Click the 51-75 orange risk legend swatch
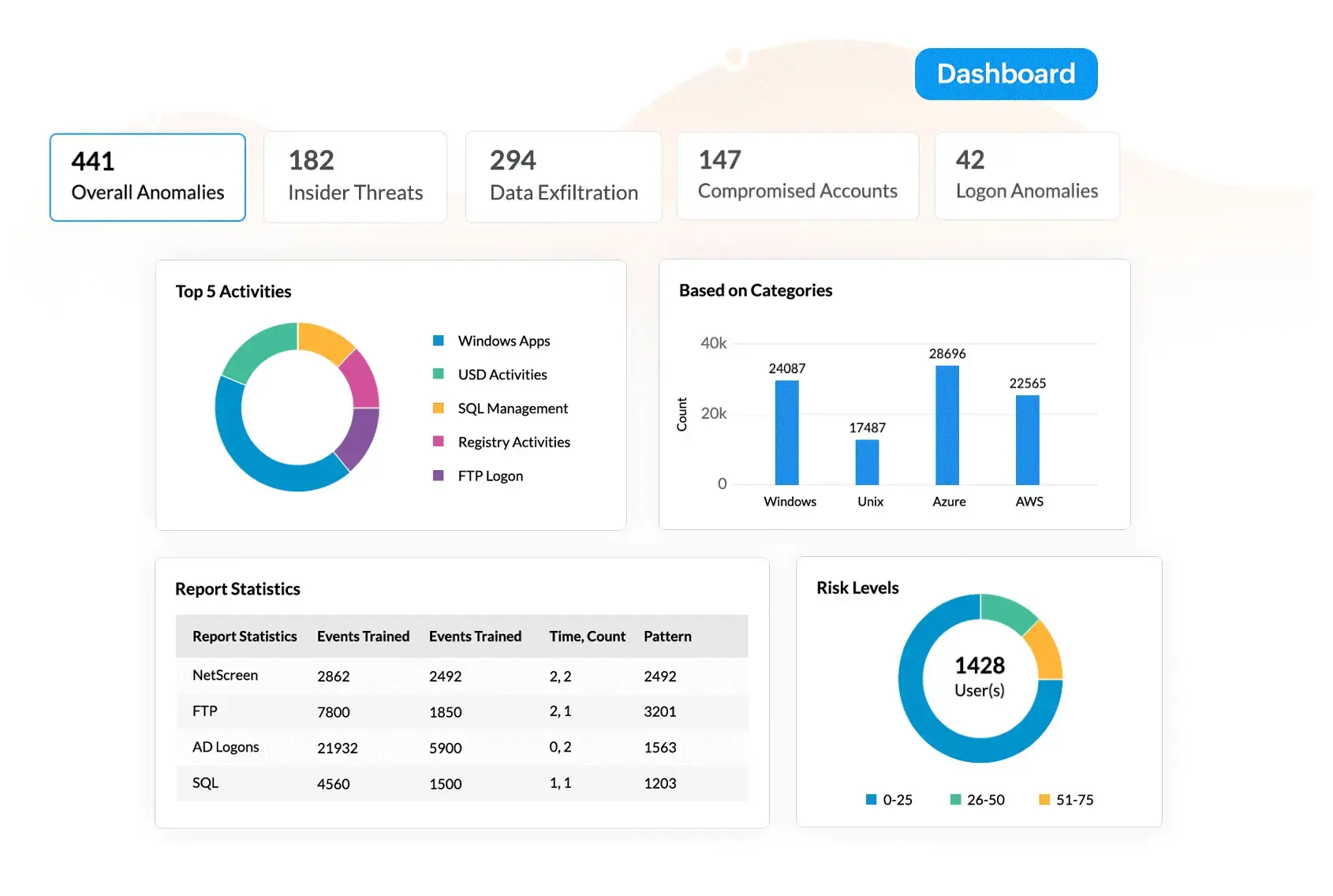This screenshot has height=896, width=1333. [1044, 800]
